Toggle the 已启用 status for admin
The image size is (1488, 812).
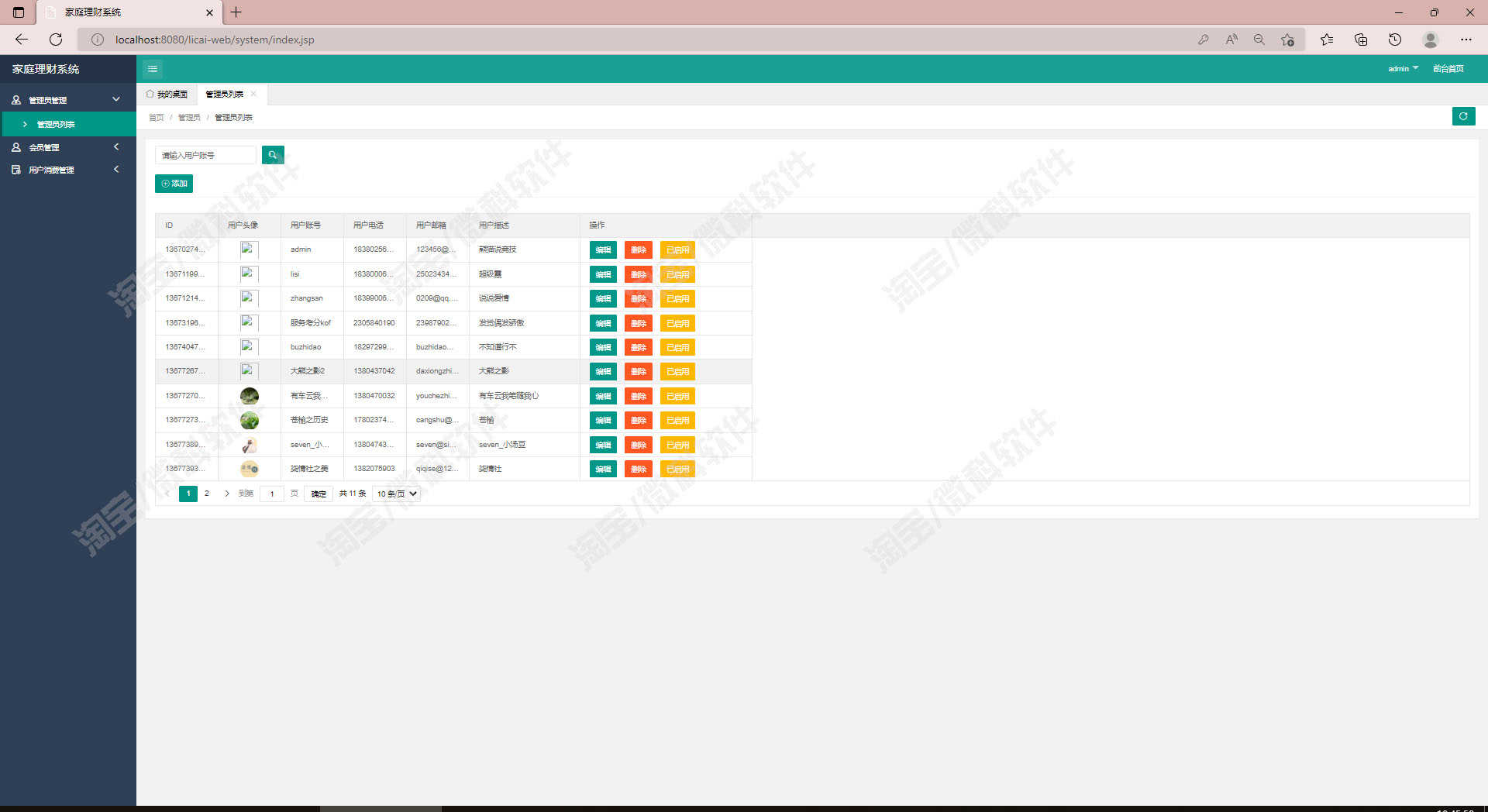(x=677, y=250)
